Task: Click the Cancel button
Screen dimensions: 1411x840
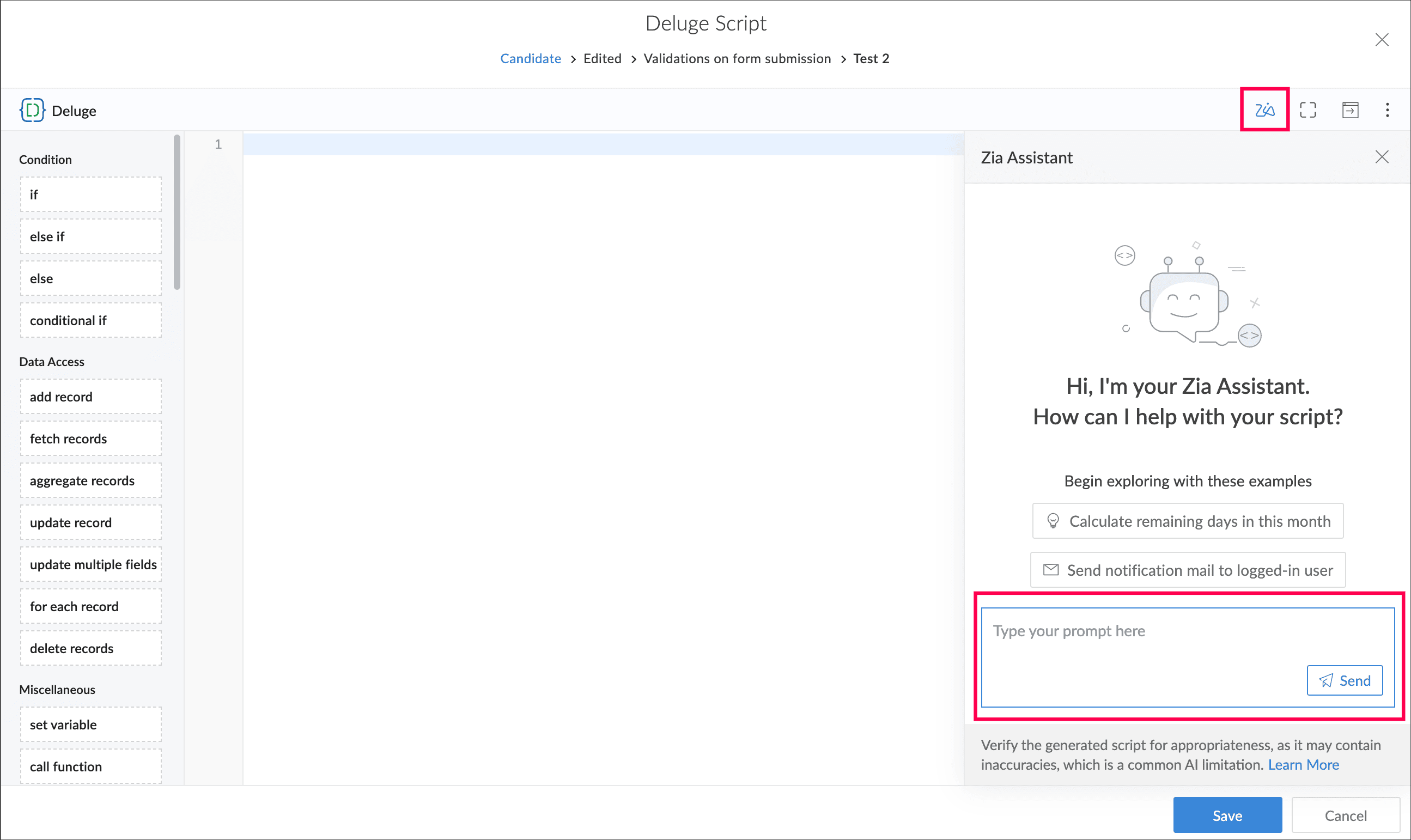Action: [1345, 814]
